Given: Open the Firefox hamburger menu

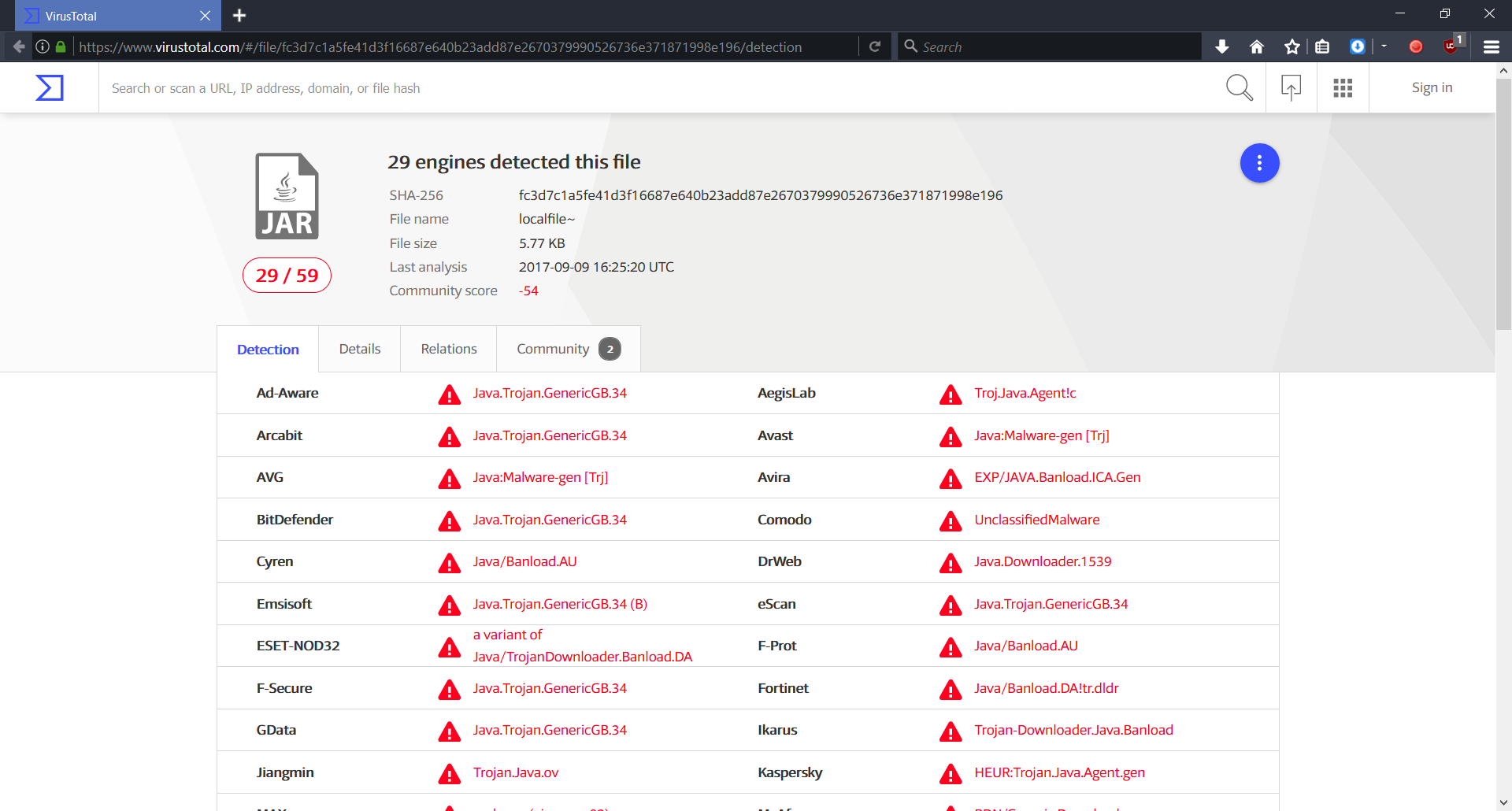Looking at the screenshot, I should [x=1491, y=46].
